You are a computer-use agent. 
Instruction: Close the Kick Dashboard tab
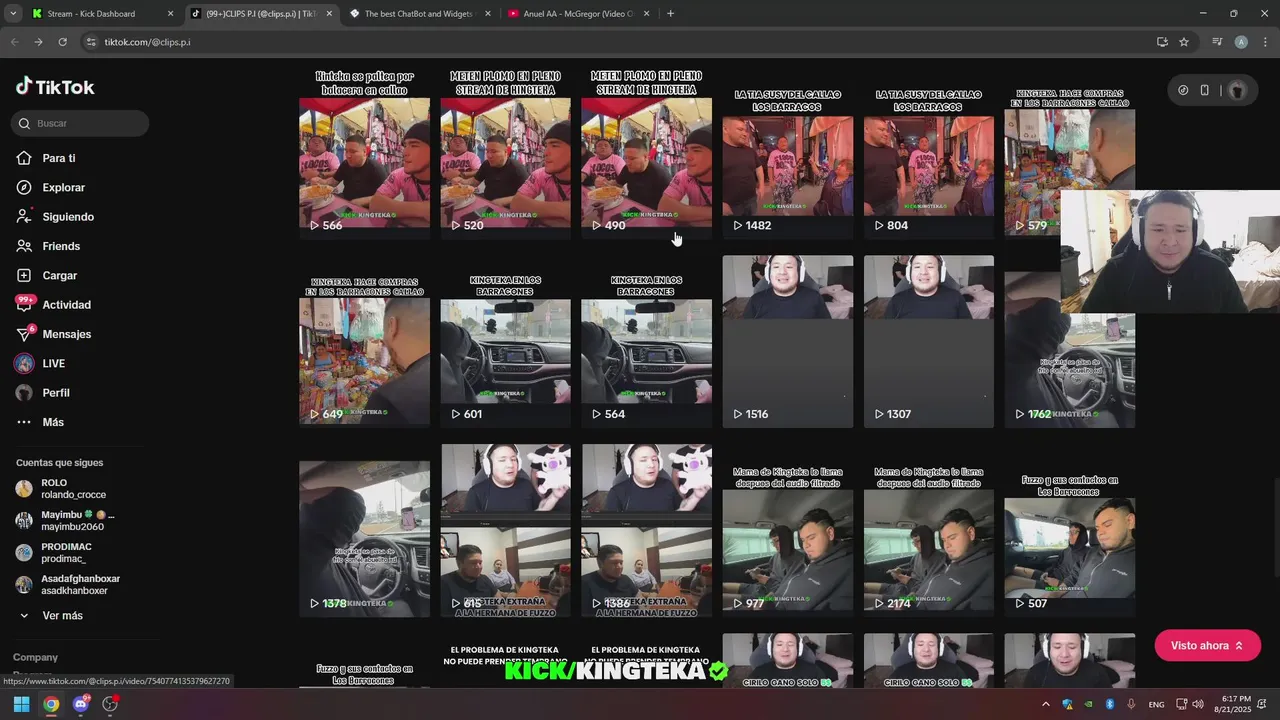tap(170, 14)
